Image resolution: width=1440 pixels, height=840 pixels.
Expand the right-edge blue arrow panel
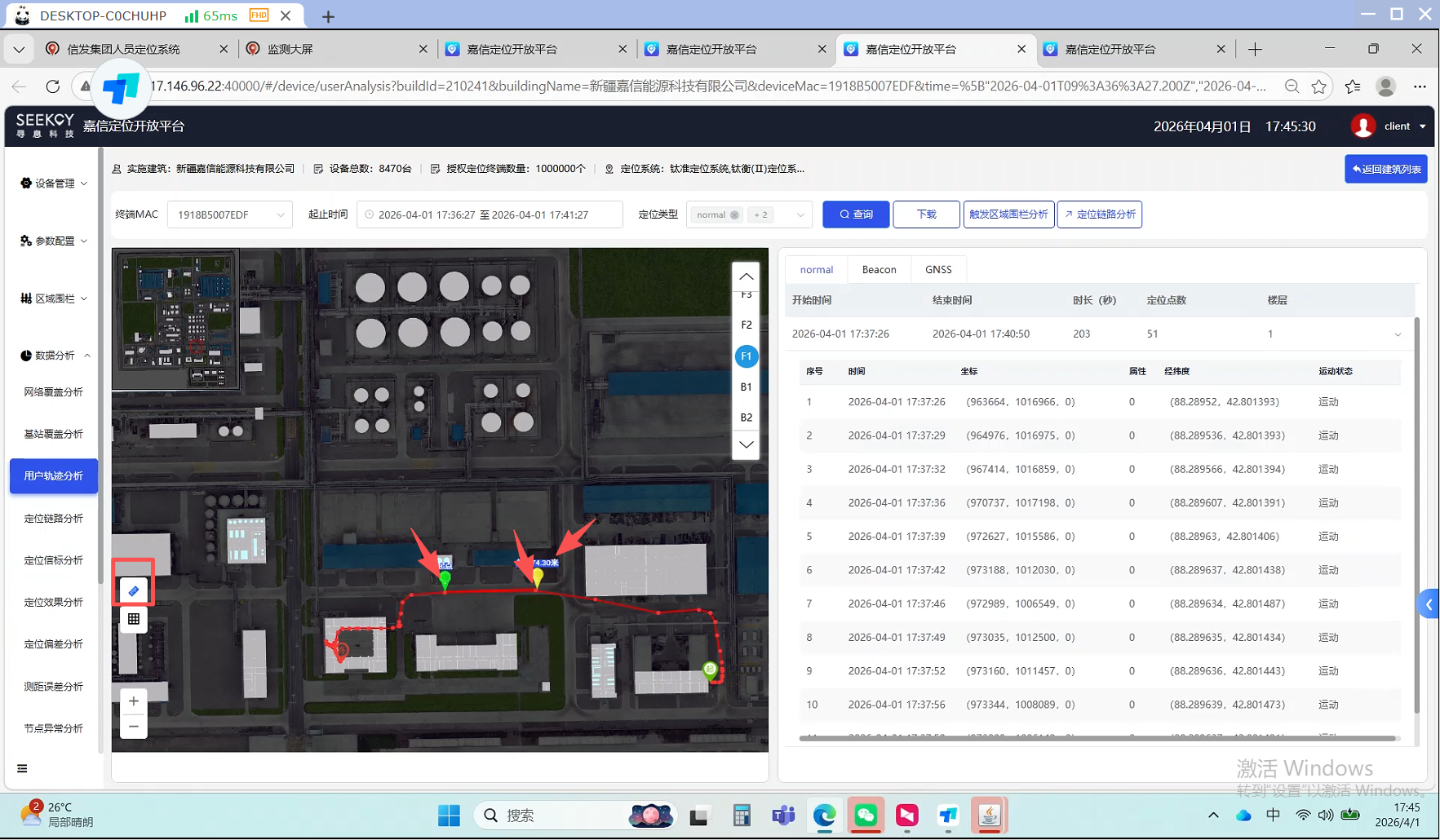coord(1429,604)
